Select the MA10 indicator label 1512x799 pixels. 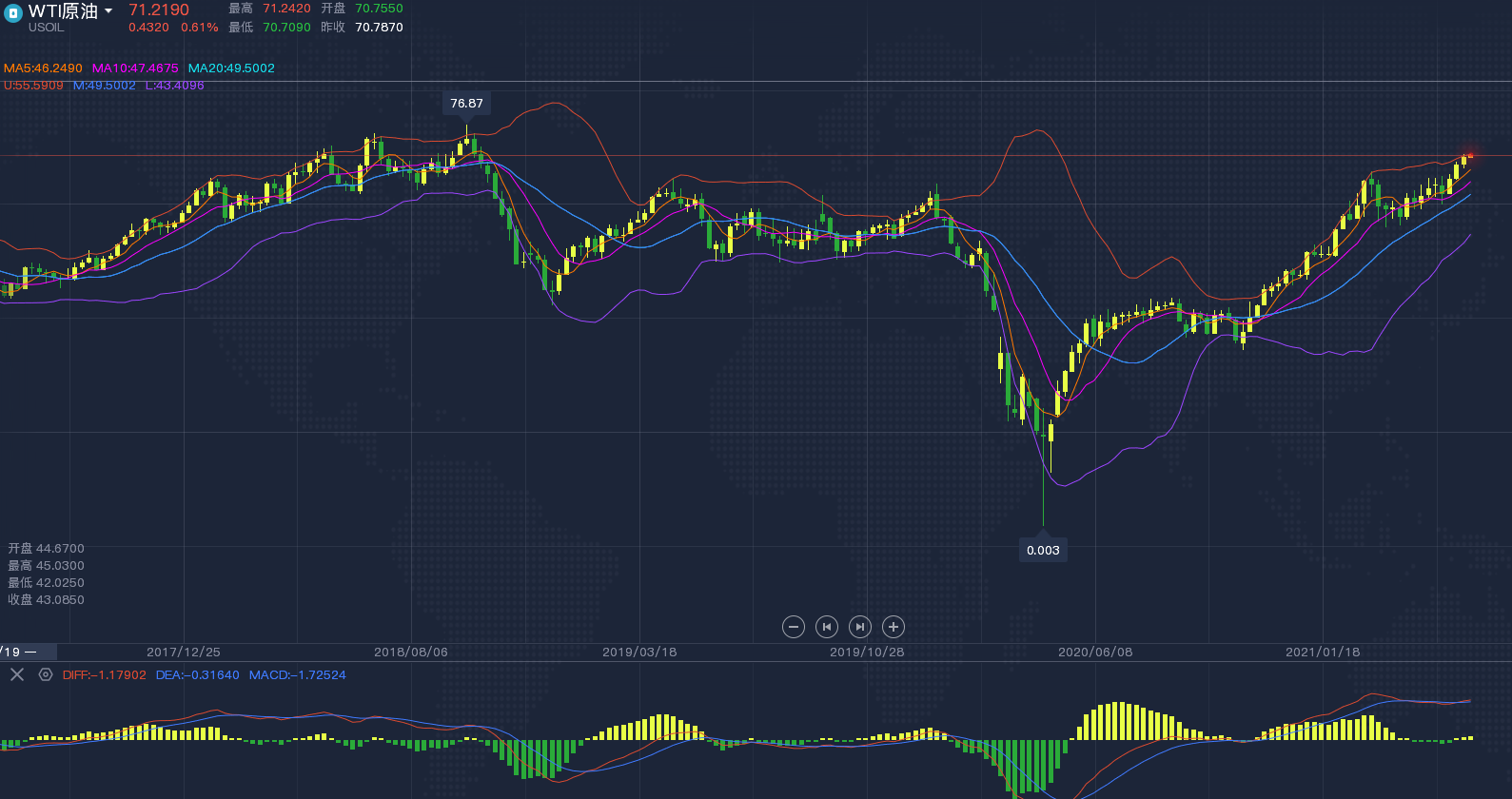(x=135, y=68)
